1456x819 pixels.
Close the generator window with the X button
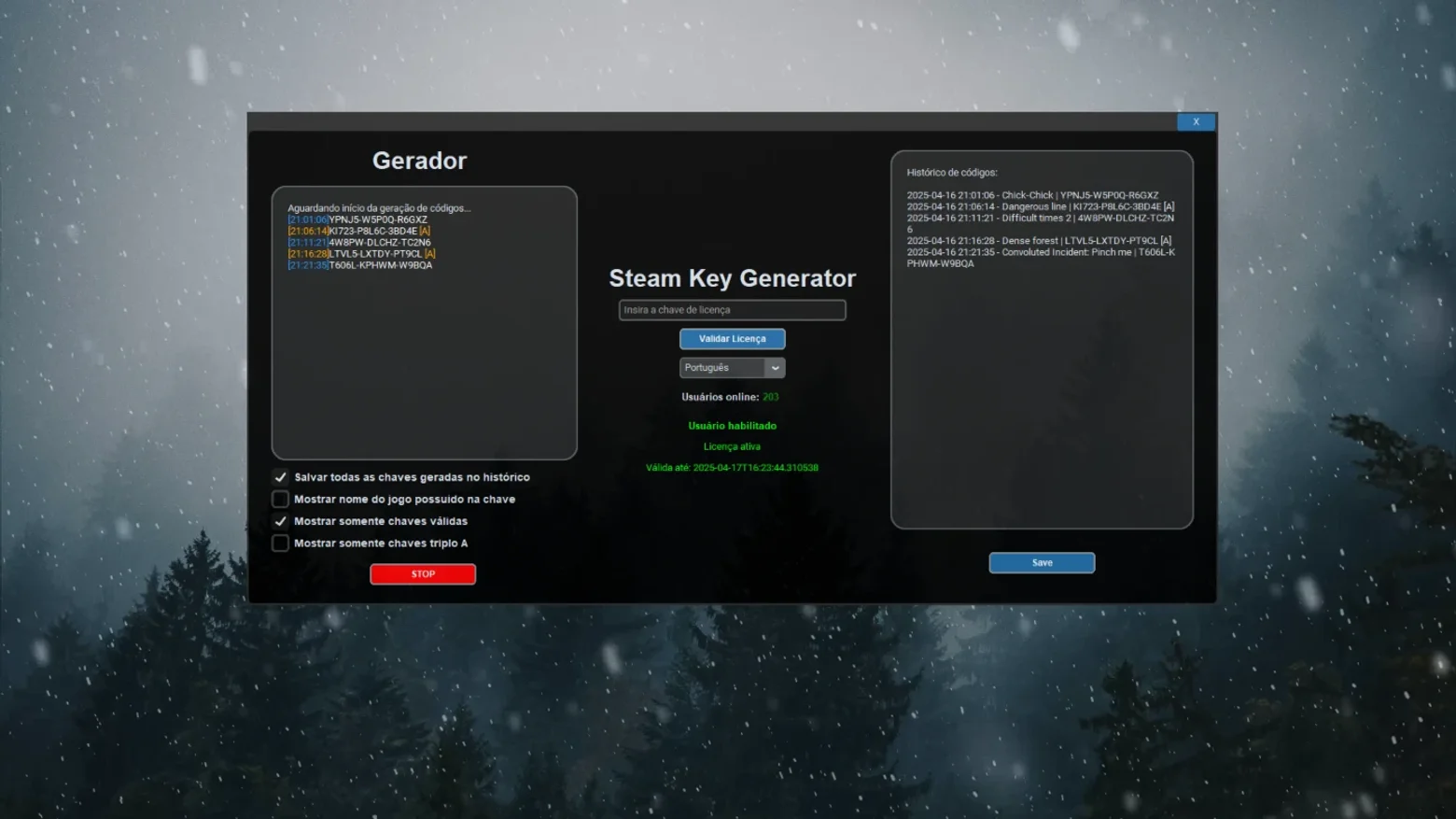(x=1196, y=122)
